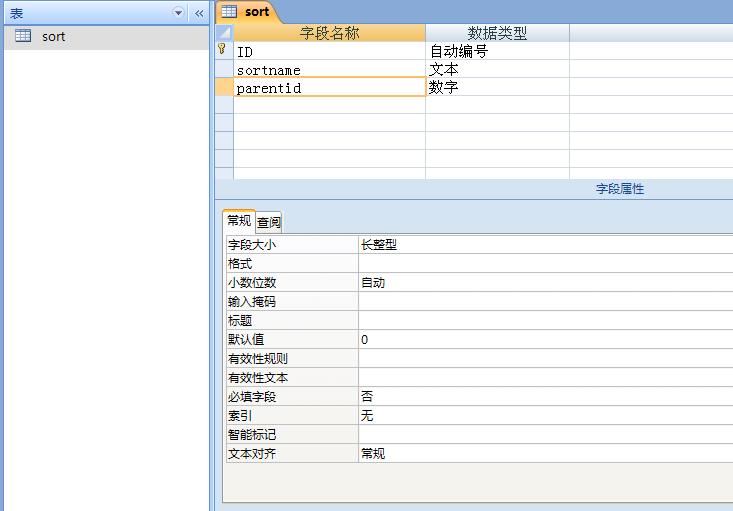The height and width of the screenshot is (511, 733).
Task: Click the 智能标记 property field
Action: tap(546, 435)
